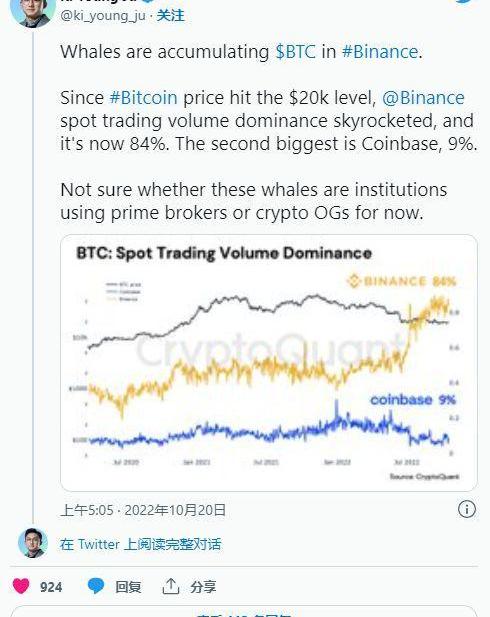Click the Binance 84% label in chart

tap(401, 281)
